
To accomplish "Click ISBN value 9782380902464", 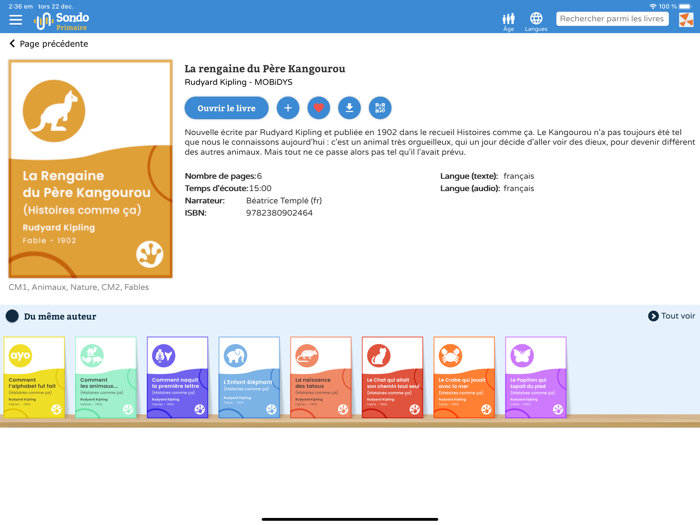I will click(x=279, y=213).
